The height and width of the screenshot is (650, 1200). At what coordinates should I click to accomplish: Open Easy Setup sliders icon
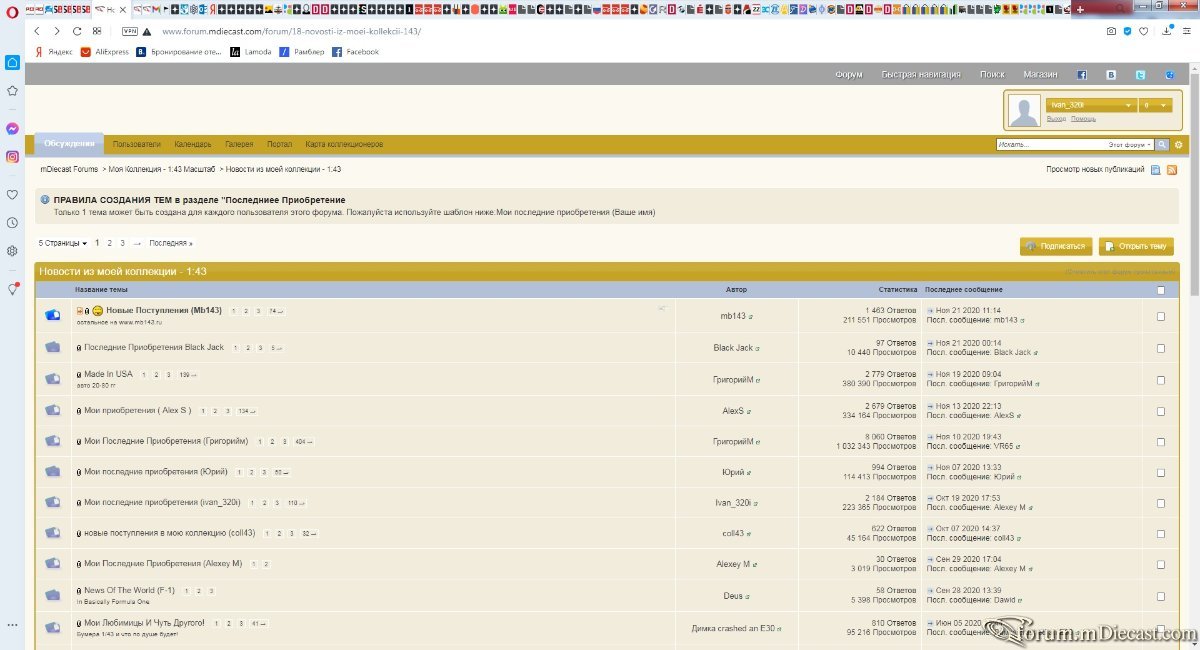(1186, 31)
